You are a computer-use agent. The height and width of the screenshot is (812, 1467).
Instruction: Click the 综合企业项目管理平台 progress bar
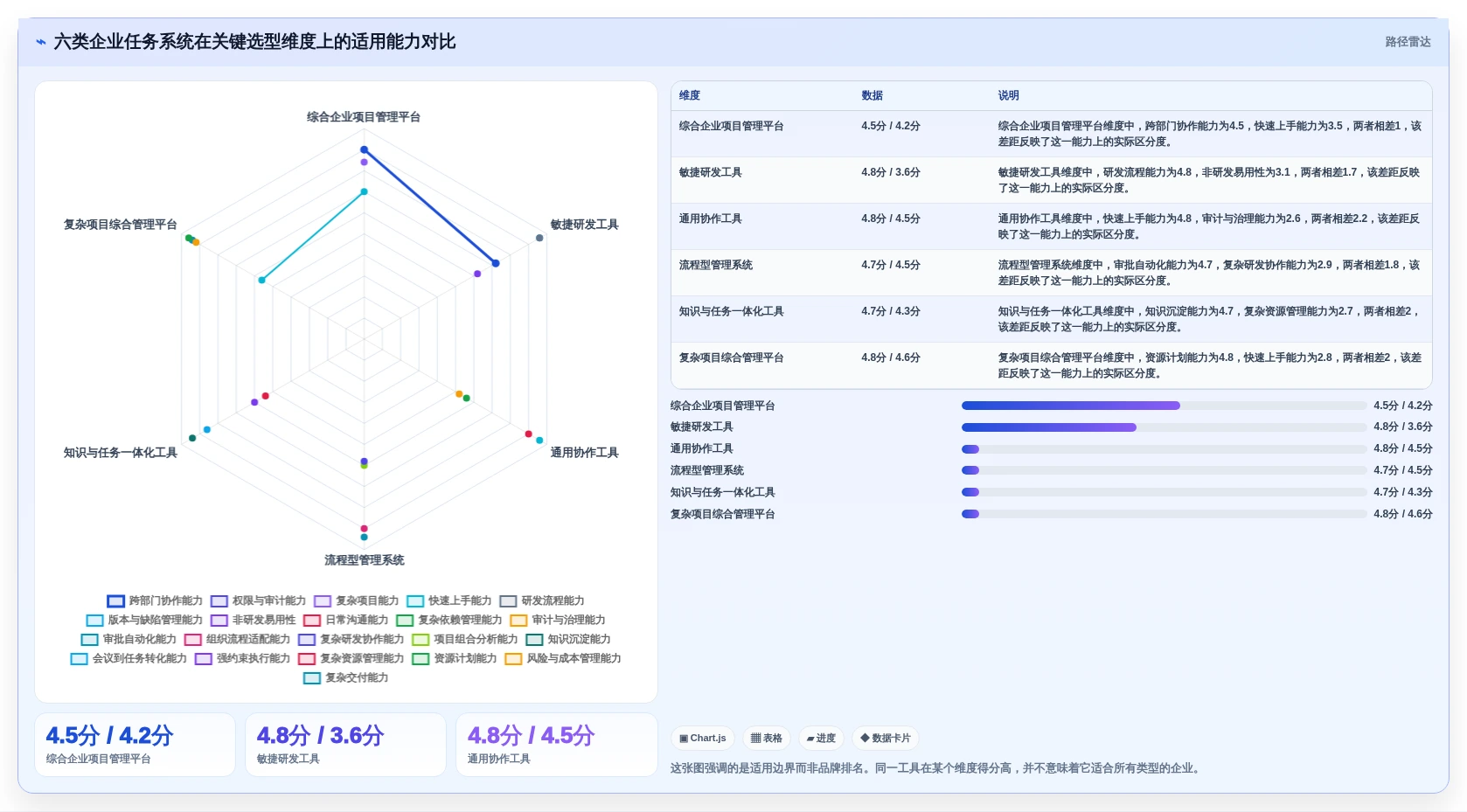pos(1164,406)
